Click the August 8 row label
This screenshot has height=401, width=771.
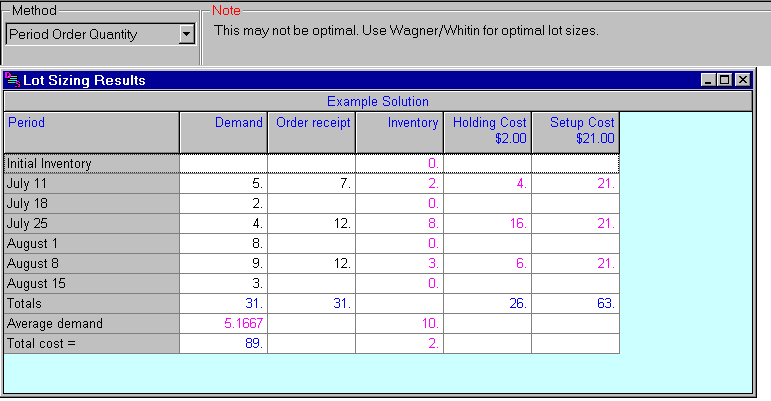point(91,264)
